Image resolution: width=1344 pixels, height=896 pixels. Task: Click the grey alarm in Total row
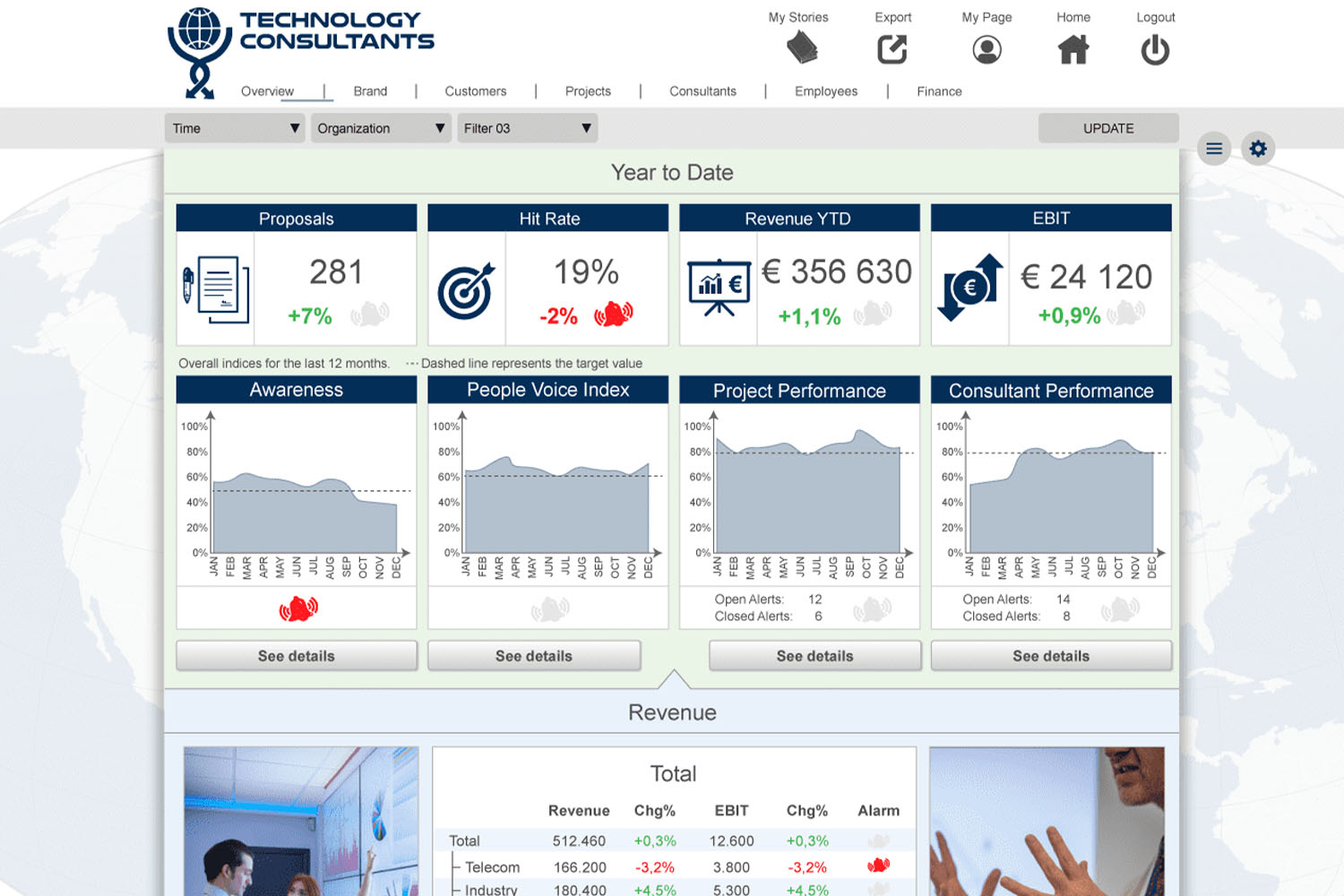pos(878,841)
